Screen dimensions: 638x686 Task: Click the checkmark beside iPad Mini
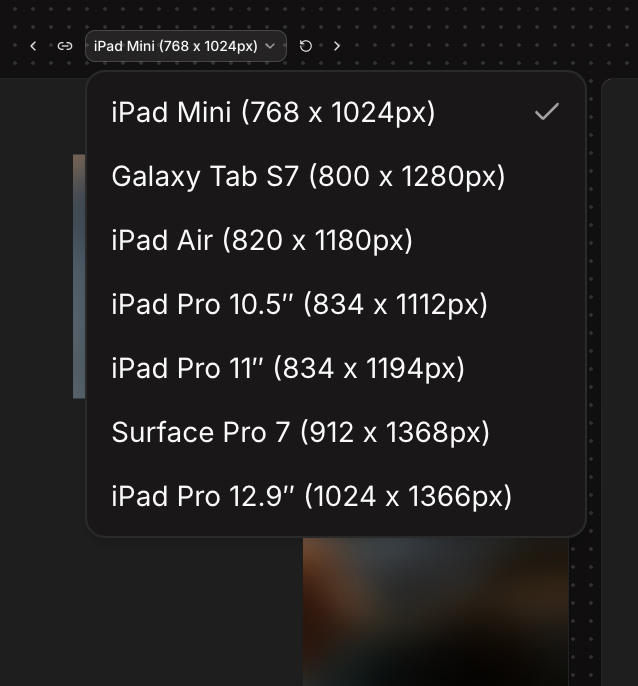[546, 112]
